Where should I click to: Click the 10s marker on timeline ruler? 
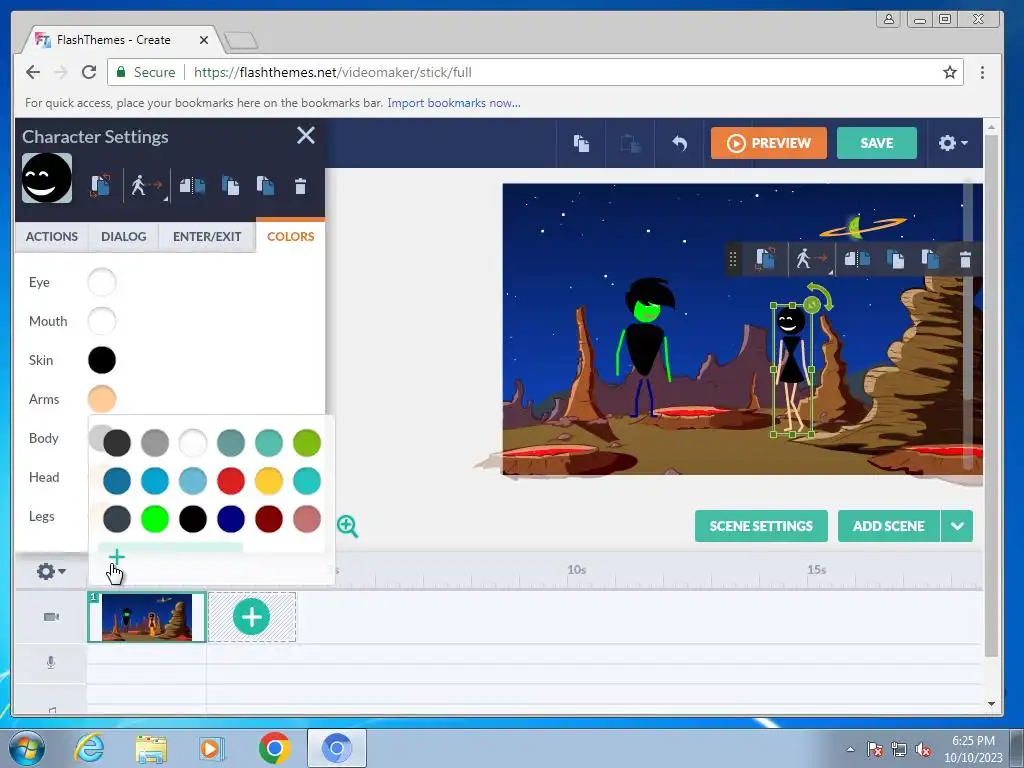[x=576, y=570]
